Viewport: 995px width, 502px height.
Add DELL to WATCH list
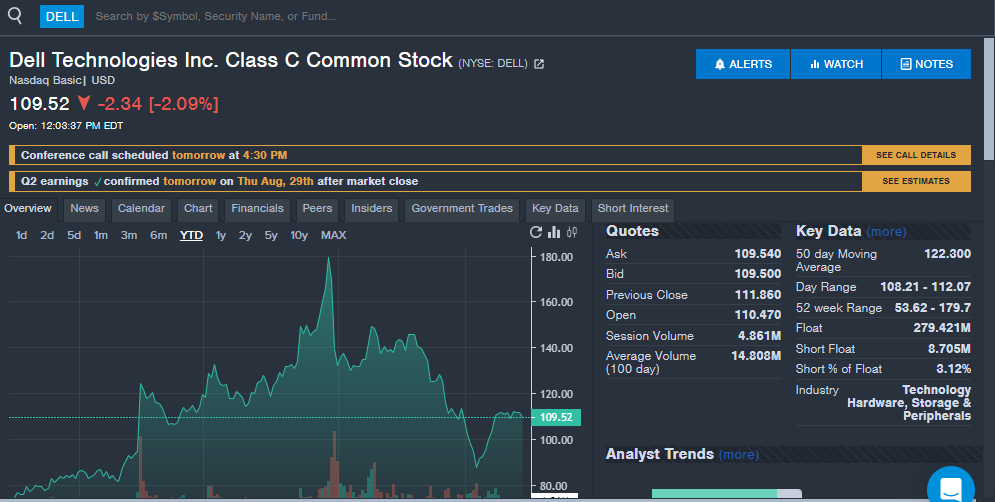point(836,64)
